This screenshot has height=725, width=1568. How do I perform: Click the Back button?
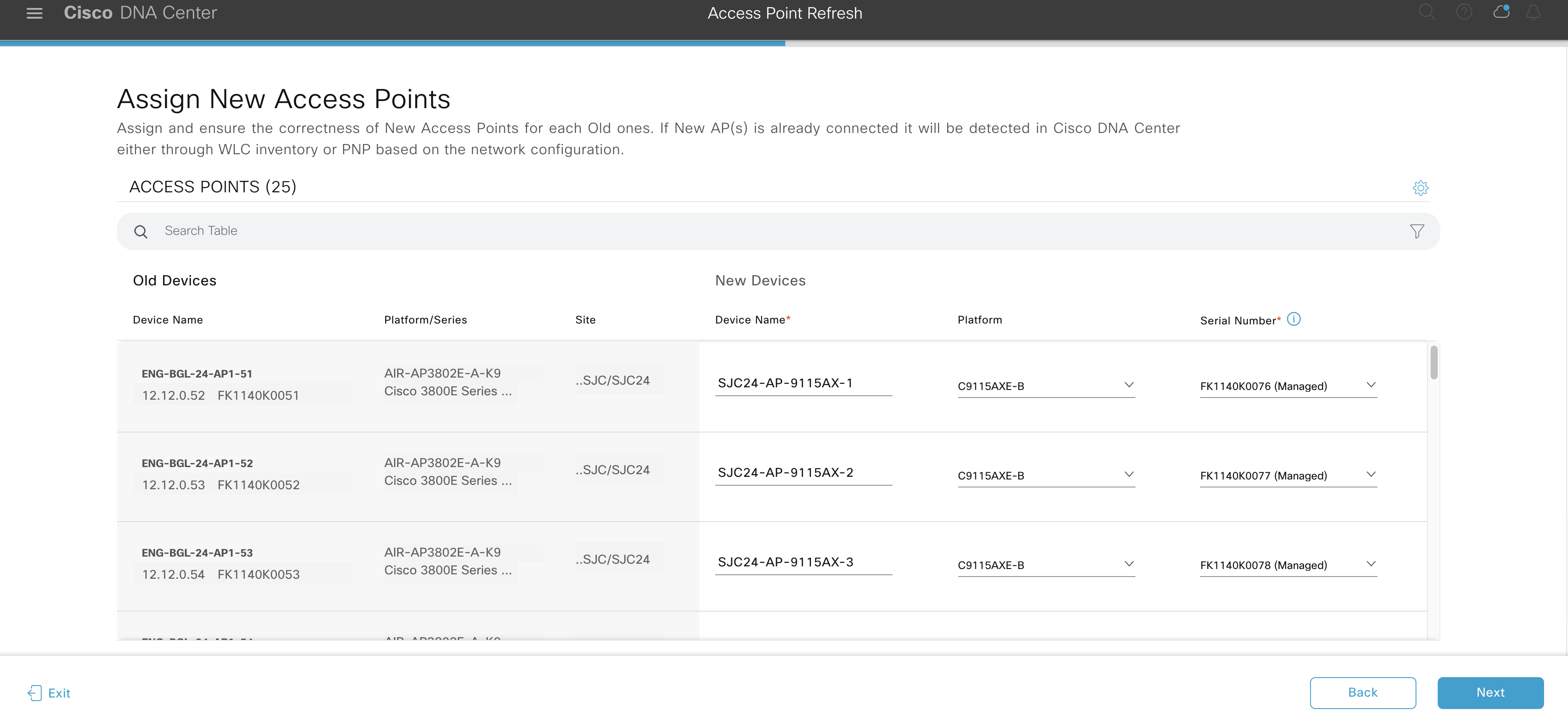click(x=1362, y=692)
